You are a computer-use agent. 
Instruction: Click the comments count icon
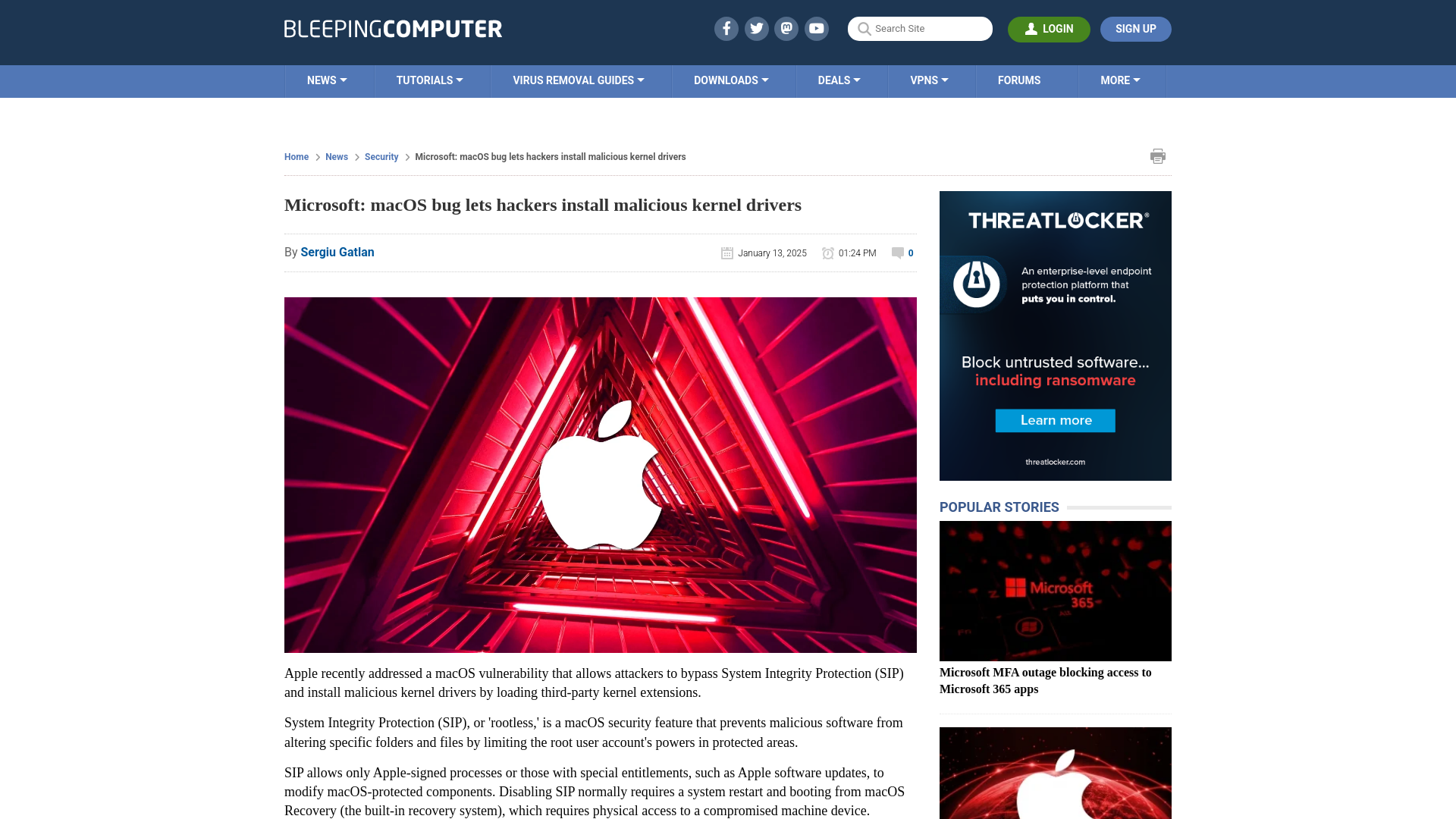[x=898, y=252]
